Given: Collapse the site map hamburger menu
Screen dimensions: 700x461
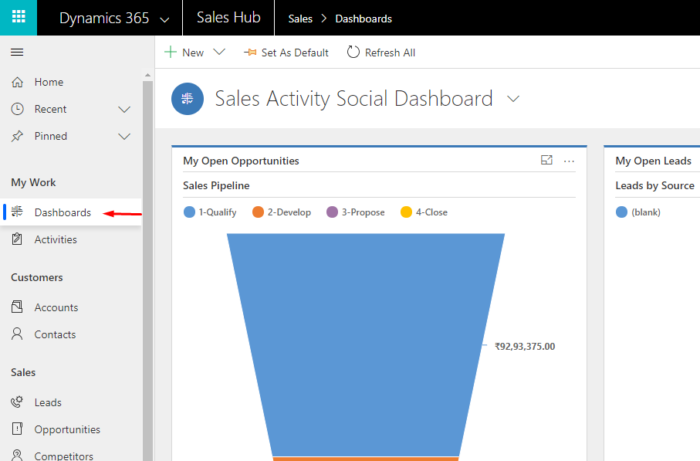Looking at the screenshot, I should 17,52.
